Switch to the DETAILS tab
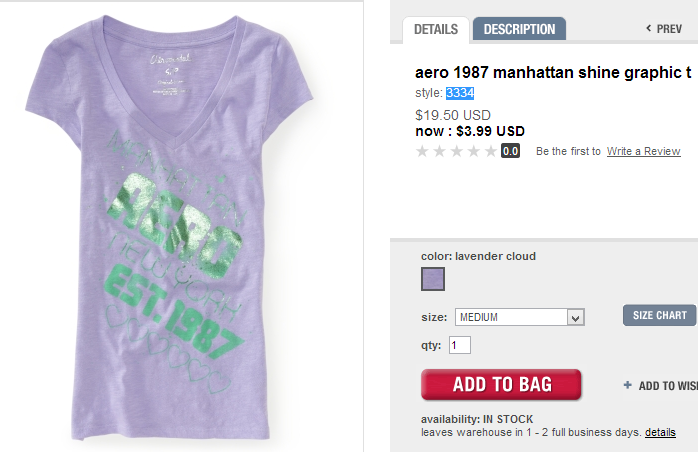This screenshot has height=452, width=698. [x=436, y=29]
